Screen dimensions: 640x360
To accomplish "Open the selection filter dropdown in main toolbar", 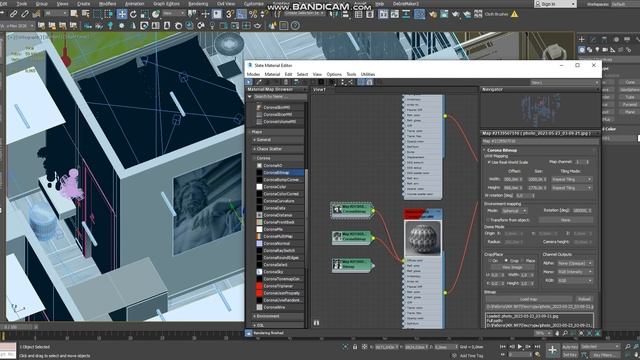I will click(56, 13).
